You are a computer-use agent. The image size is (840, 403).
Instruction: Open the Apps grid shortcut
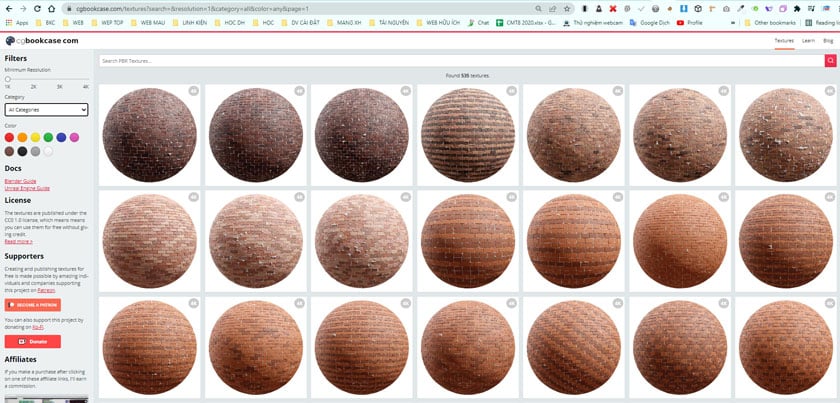click(x=16, y=22)
